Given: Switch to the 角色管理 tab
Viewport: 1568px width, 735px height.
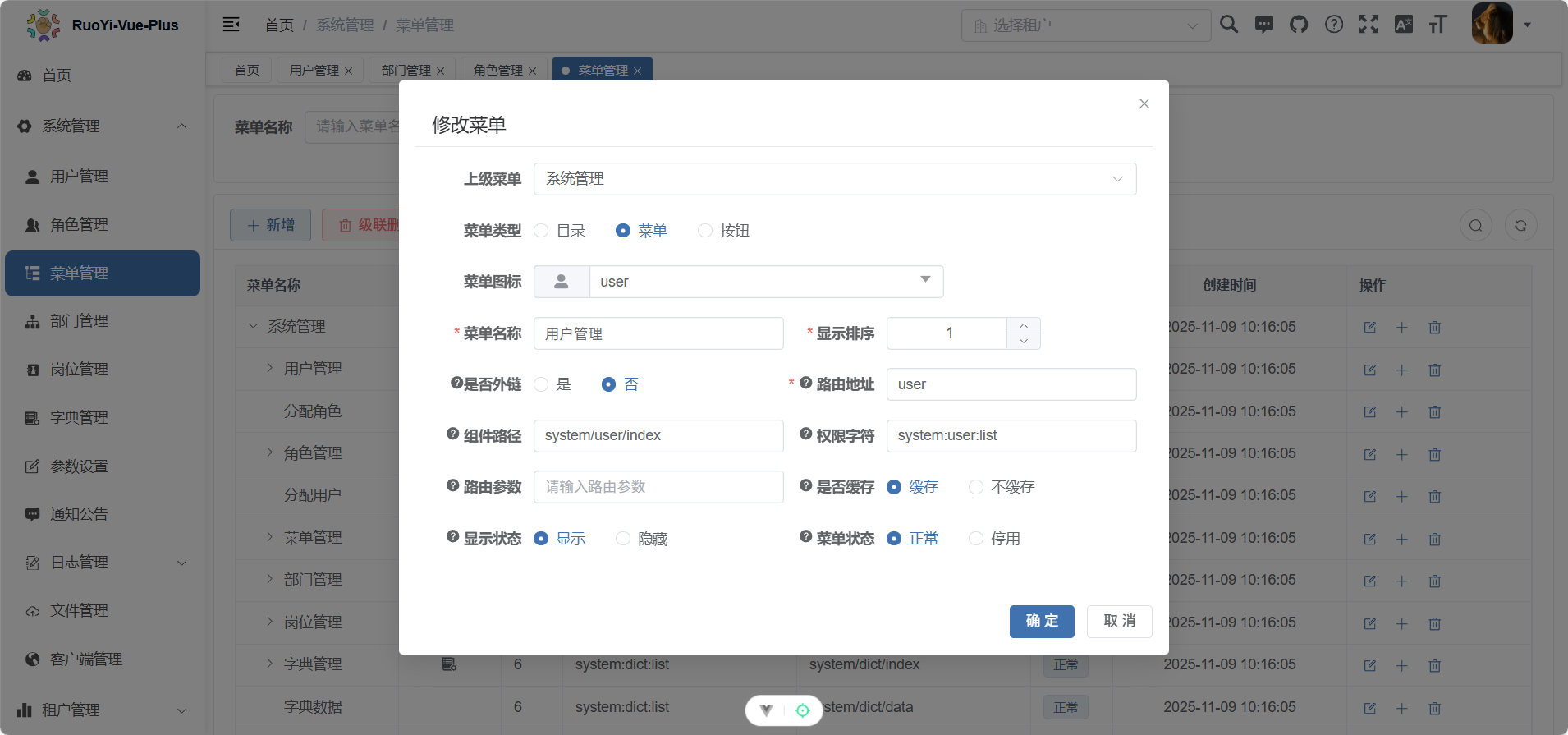Looking at the screenshot, I should pyautogui.click(x=497, y=71).
